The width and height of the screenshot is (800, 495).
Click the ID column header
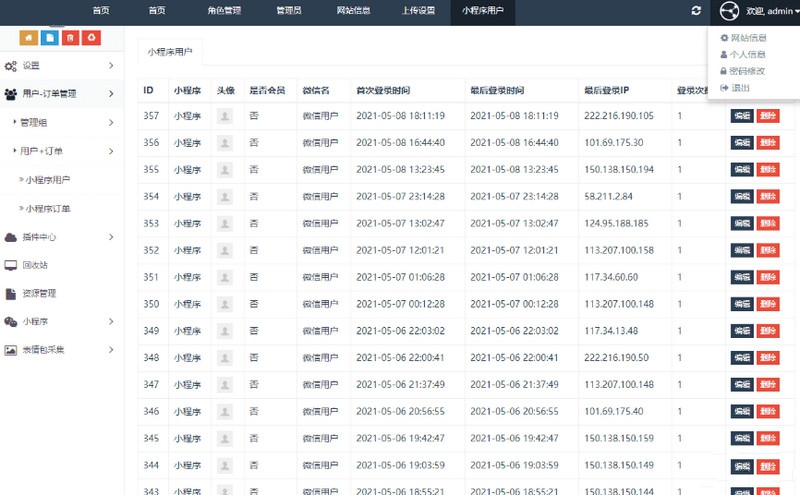(148, 90)
